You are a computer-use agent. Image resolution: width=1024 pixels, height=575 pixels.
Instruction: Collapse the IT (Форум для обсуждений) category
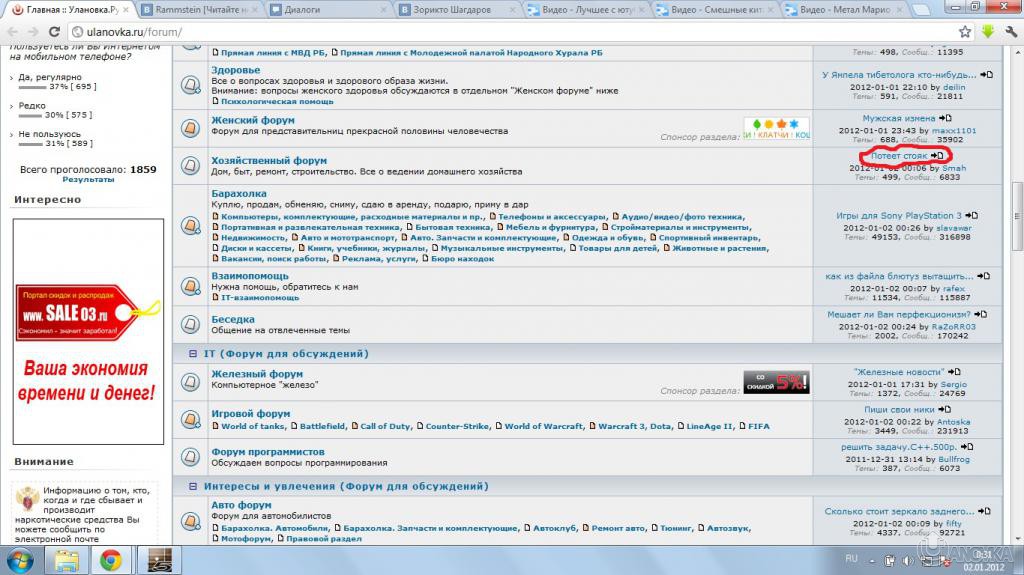pos(193,353)
